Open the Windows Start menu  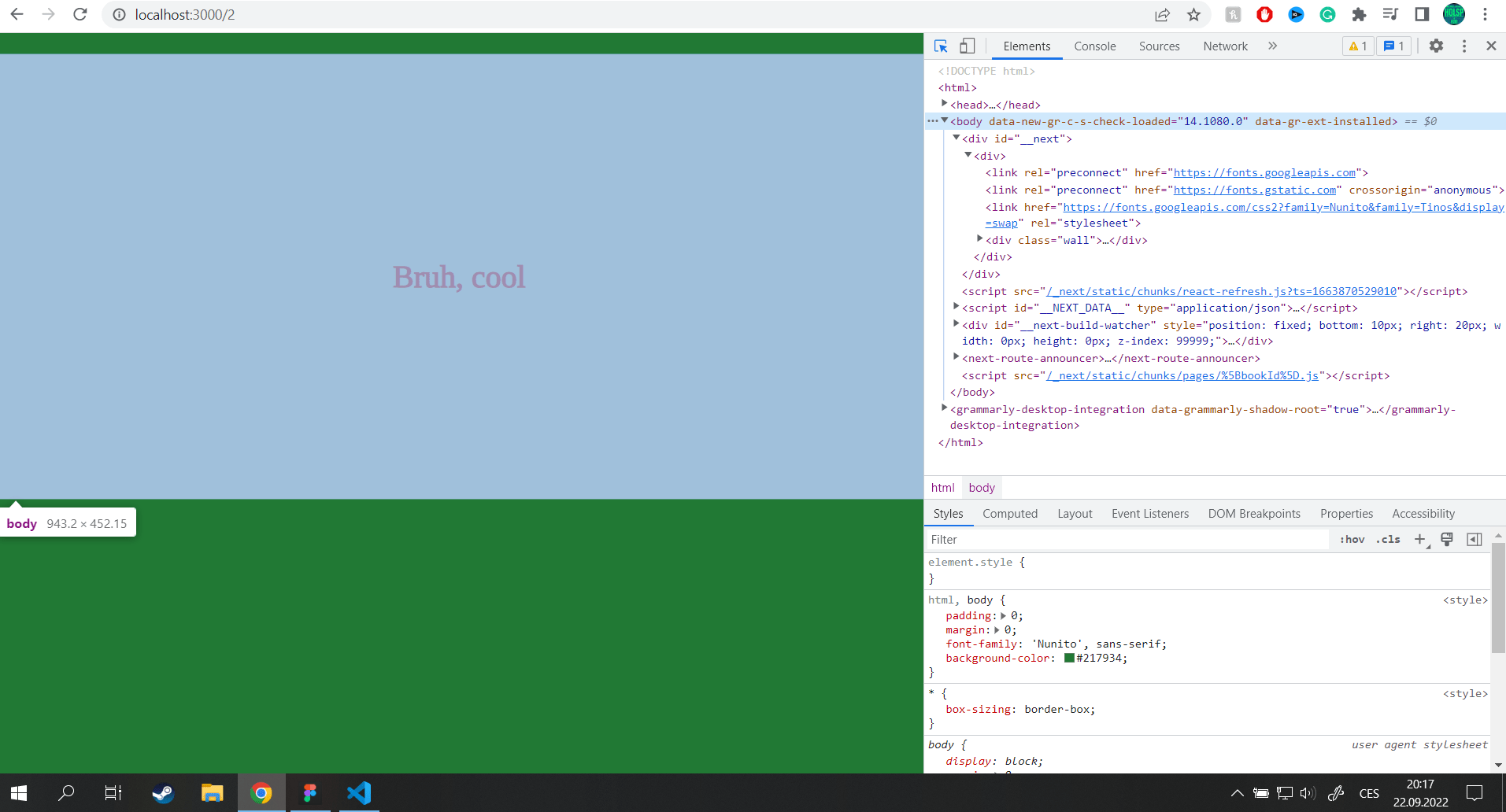click(19, 793)
